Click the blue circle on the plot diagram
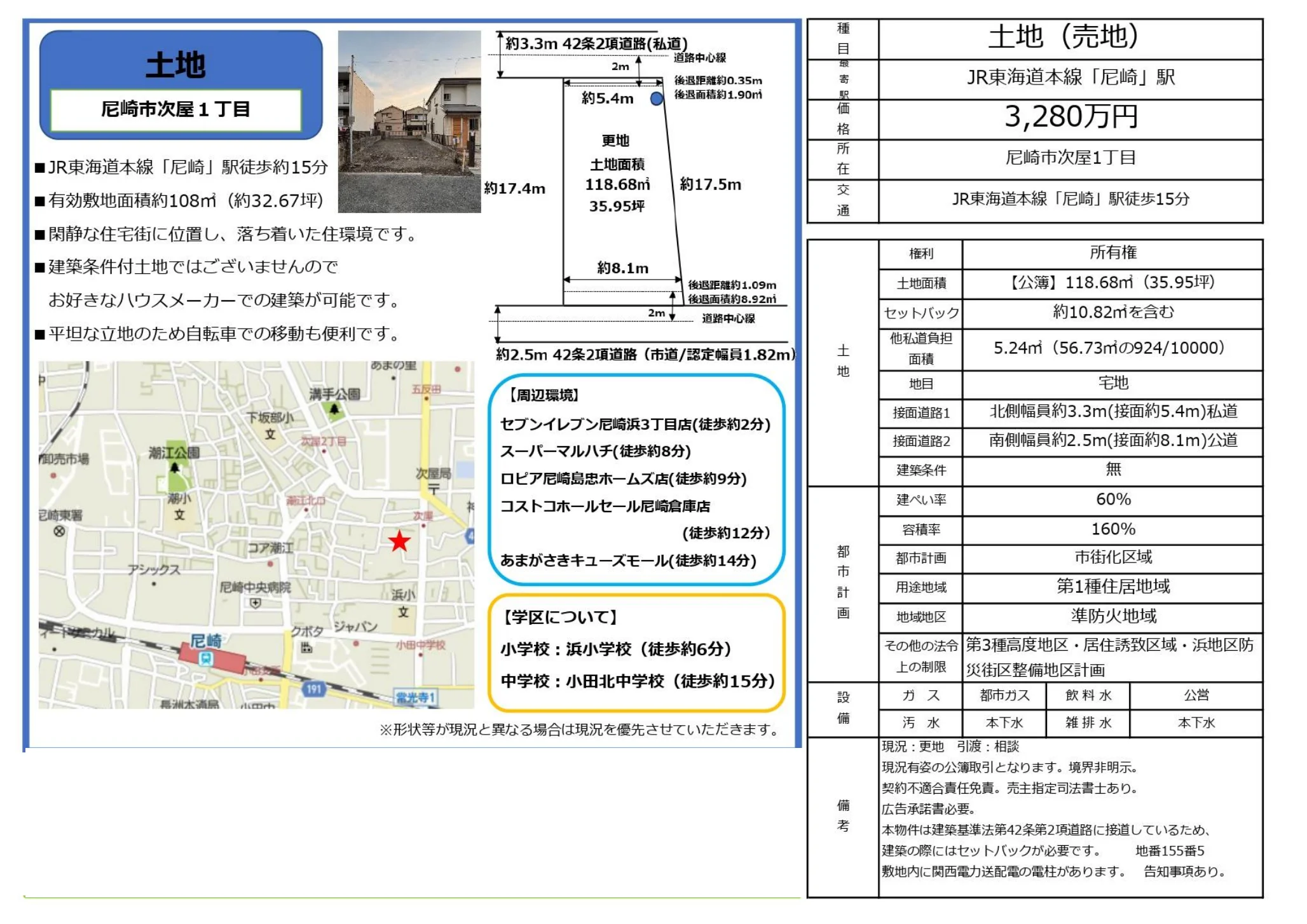Viewport: 1307px width, 924px height. [657, 99]
